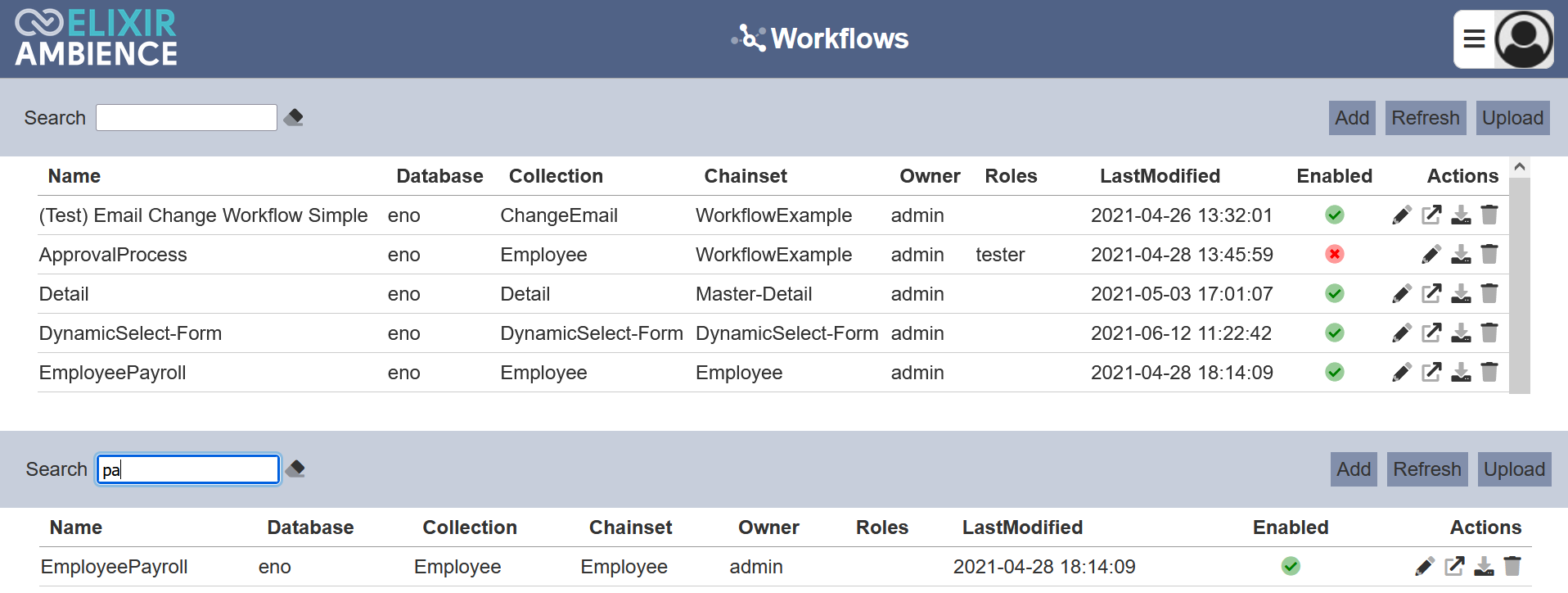Toggle the red disabled status of ApprovalProcess

1334,255
